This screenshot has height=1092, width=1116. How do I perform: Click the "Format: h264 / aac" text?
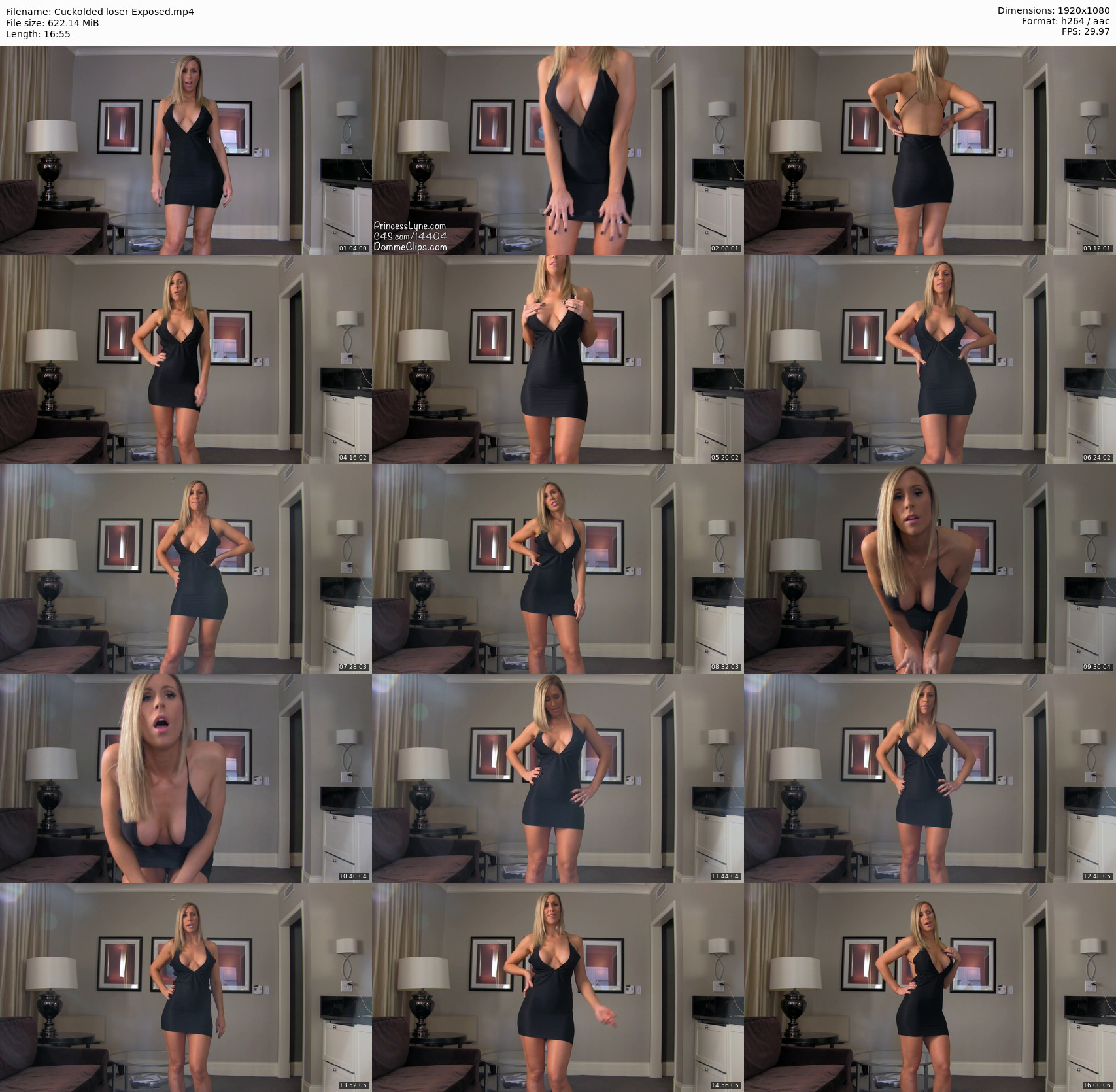(1066, 21)
